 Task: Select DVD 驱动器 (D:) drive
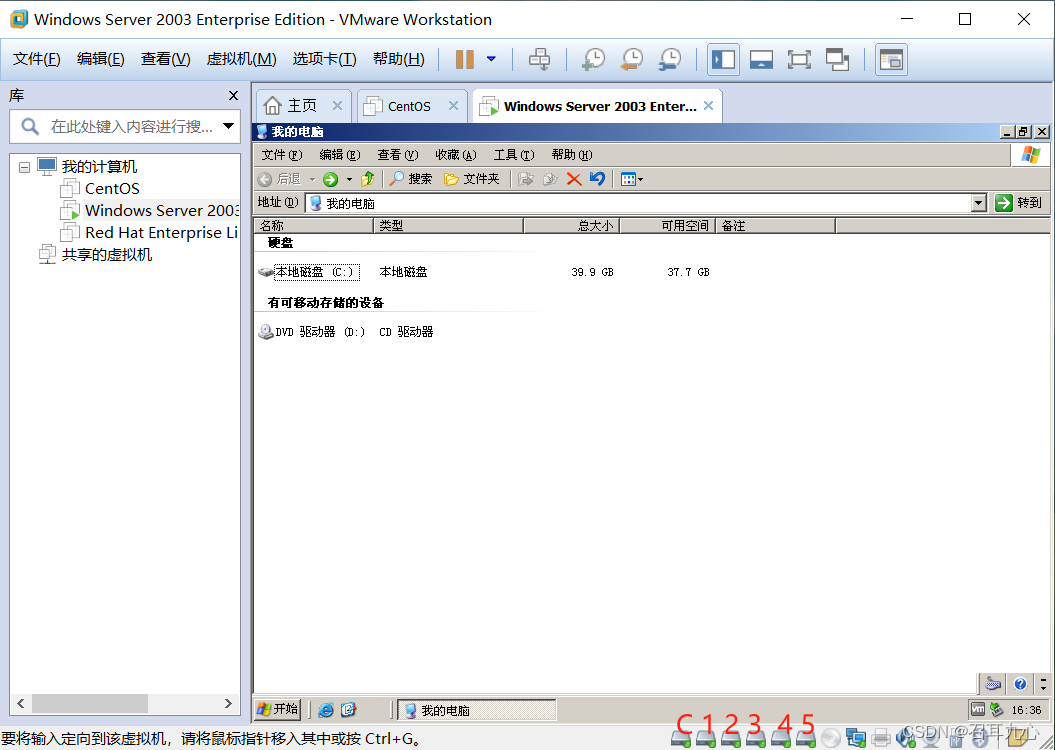312,332
